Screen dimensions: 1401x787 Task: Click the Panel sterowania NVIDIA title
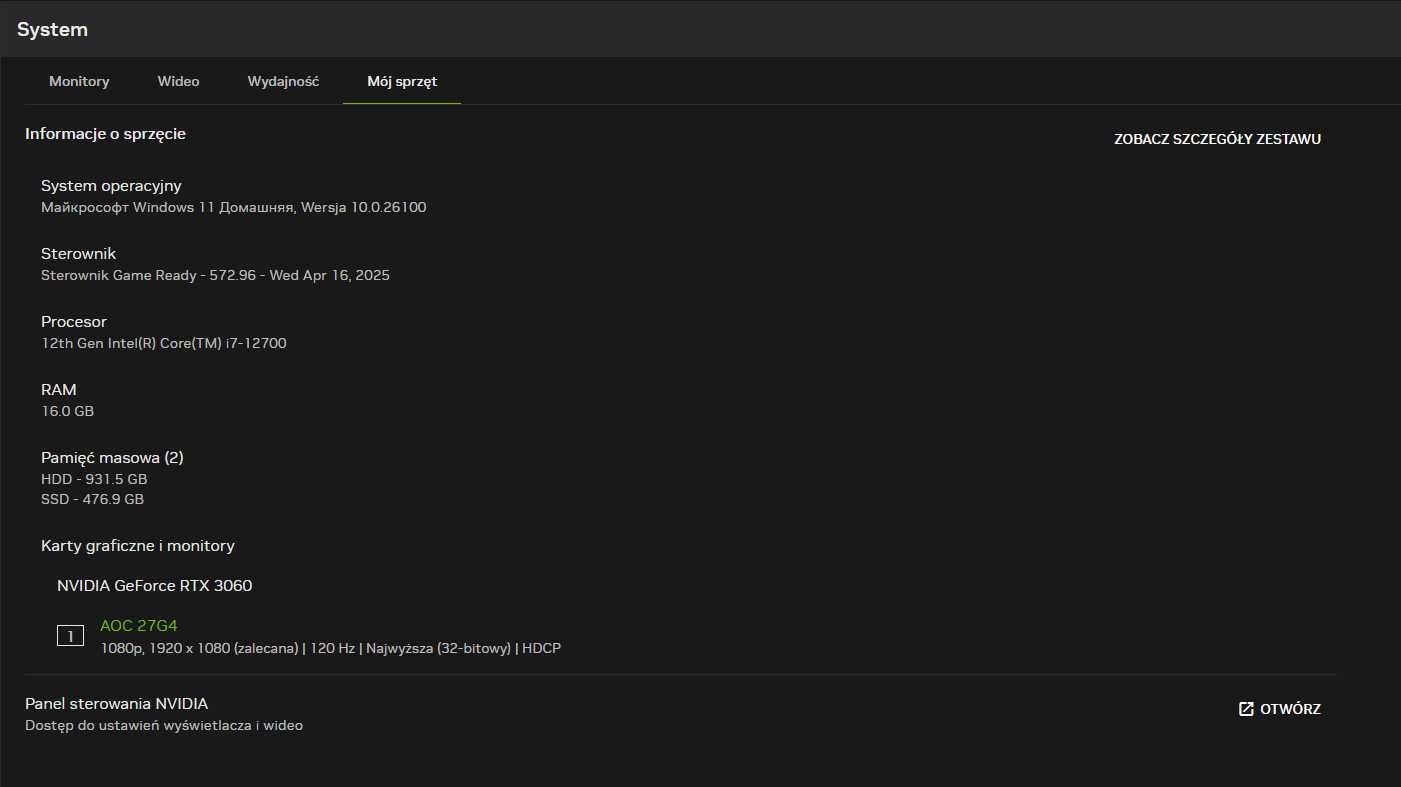[116, 704]
